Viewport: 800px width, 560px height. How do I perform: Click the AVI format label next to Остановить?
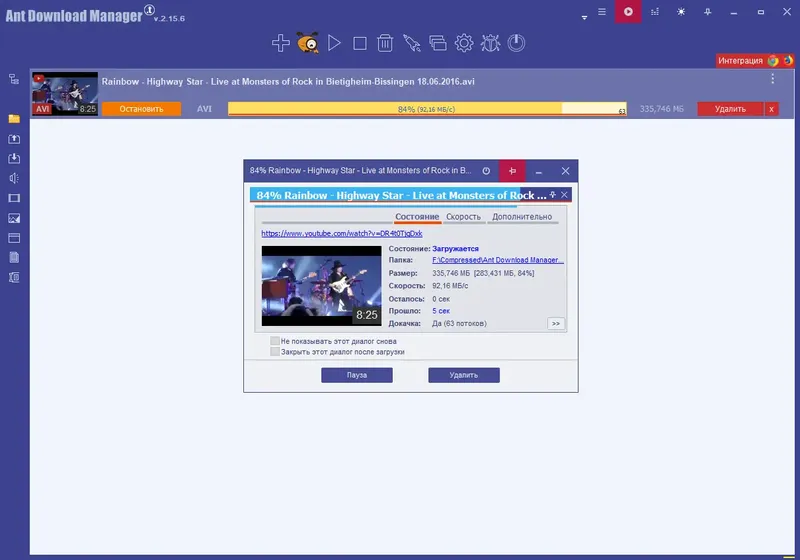pyautogui.click(x=204, y=109)
